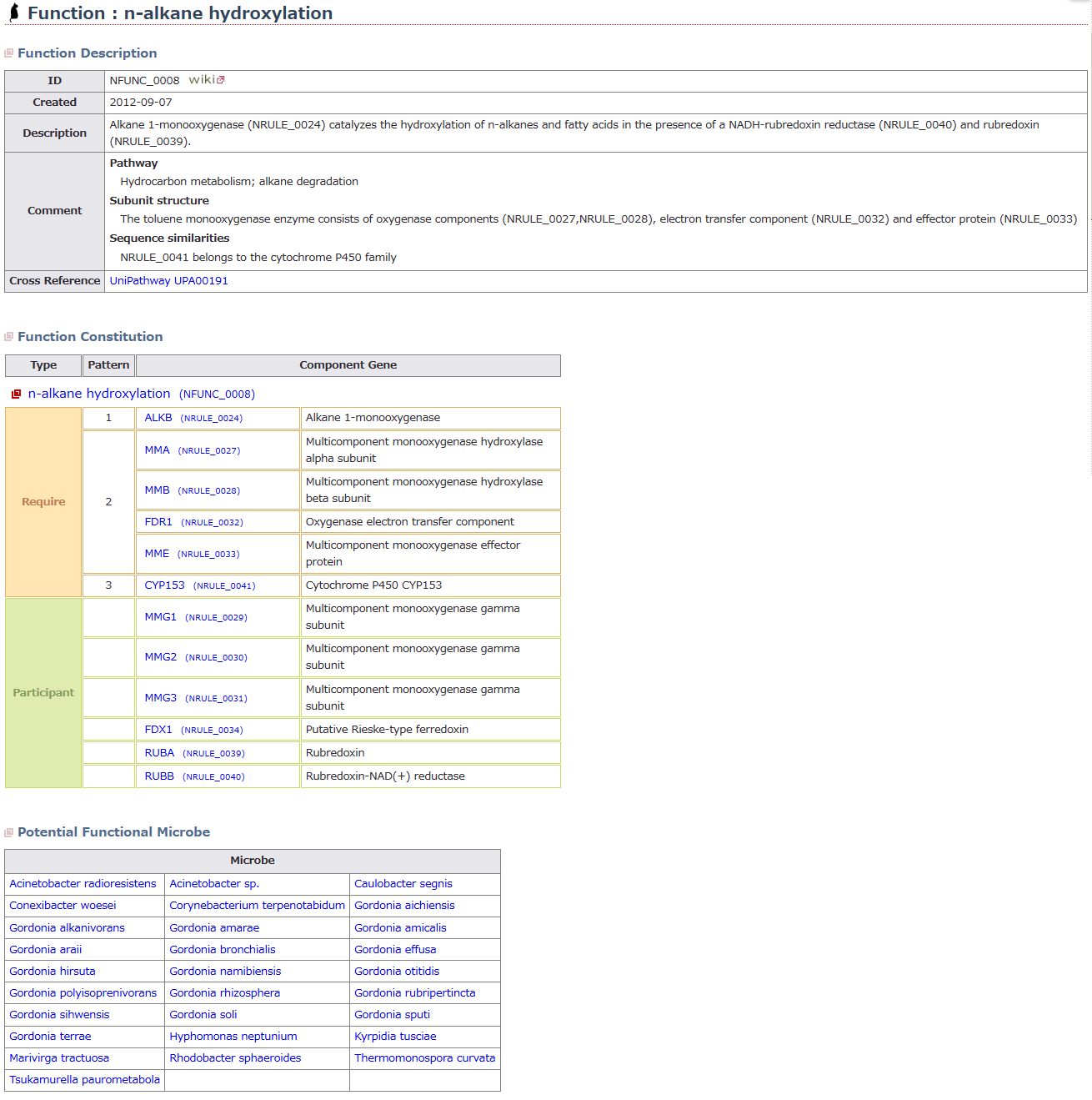The height and width of the screenshot is (1100, 1092).
Task: Open the UniPathway UPA00191 cross reference
Action: point(168,281)
